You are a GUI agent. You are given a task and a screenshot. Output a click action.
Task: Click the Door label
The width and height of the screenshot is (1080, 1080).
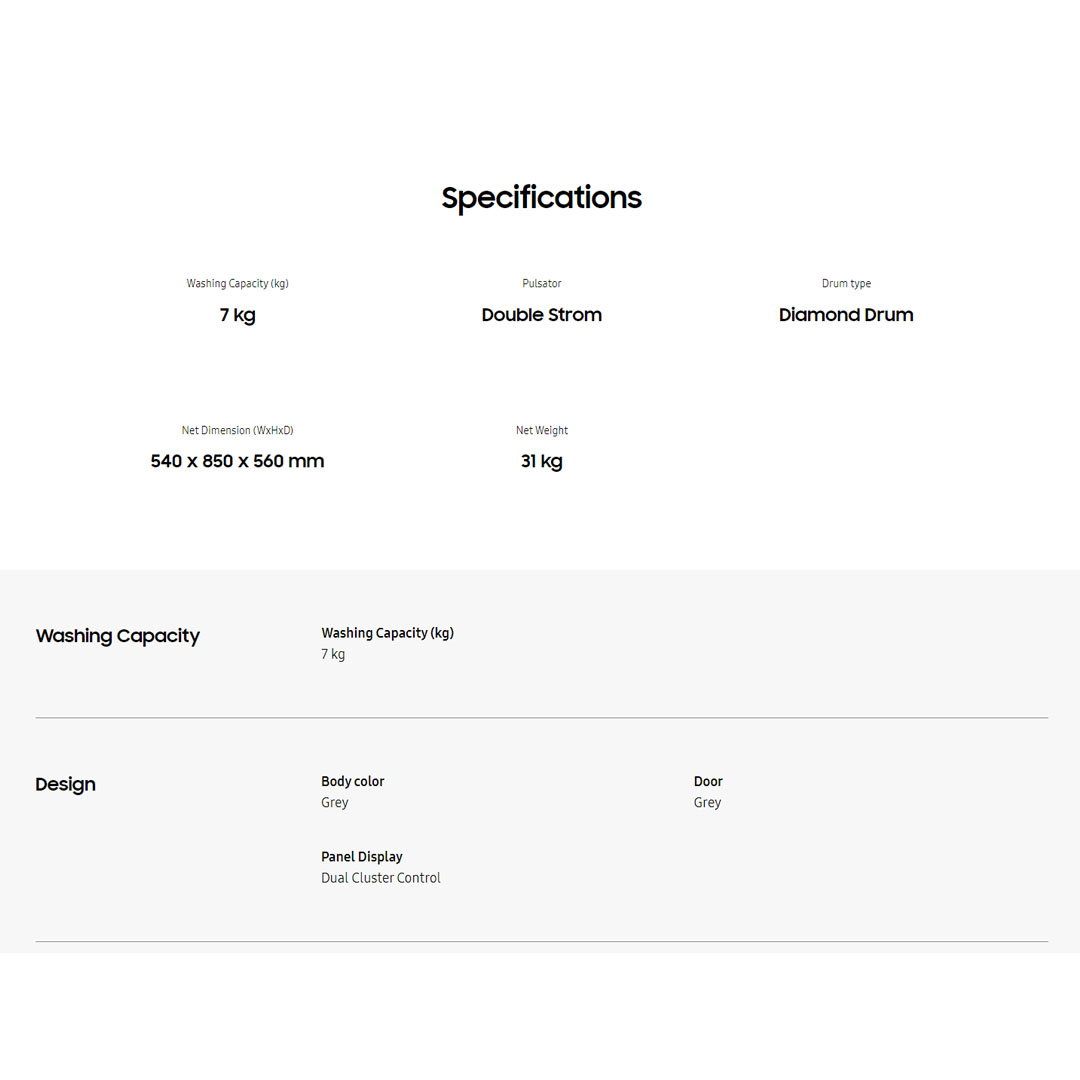tap(708, 782)
